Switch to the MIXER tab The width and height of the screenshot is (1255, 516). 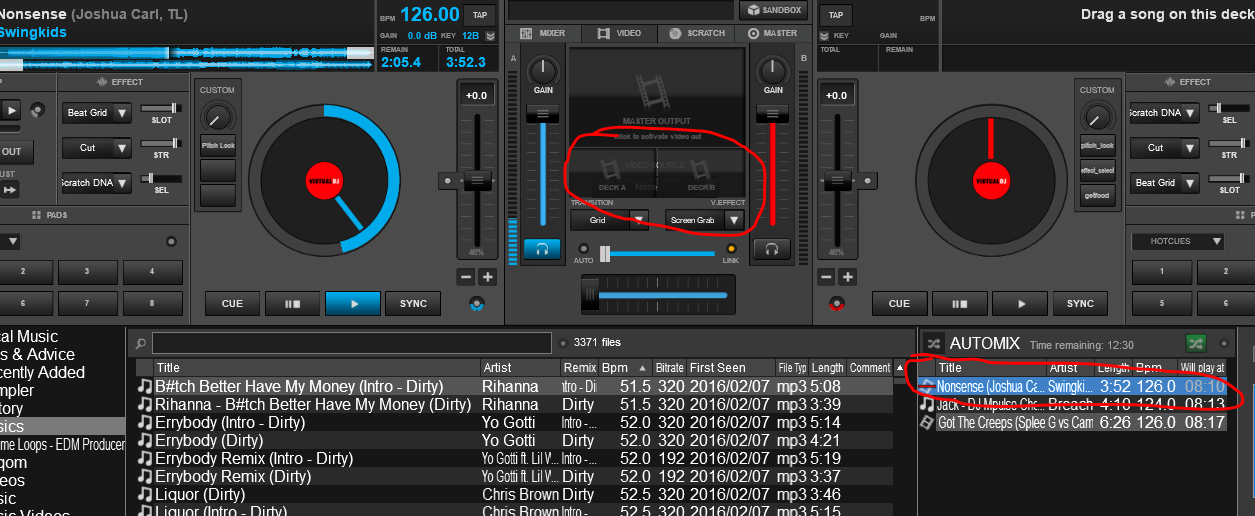coord(543,33)
